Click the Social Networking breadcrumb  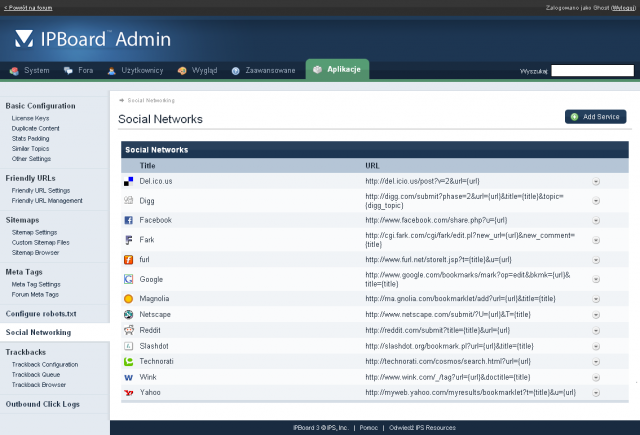pos(151,100)
